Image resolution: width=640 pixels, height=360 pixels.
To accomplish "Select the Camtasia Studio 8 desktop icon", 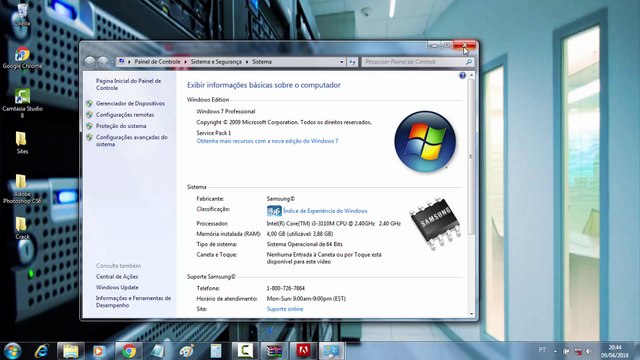I will click(x=22, y=103).
